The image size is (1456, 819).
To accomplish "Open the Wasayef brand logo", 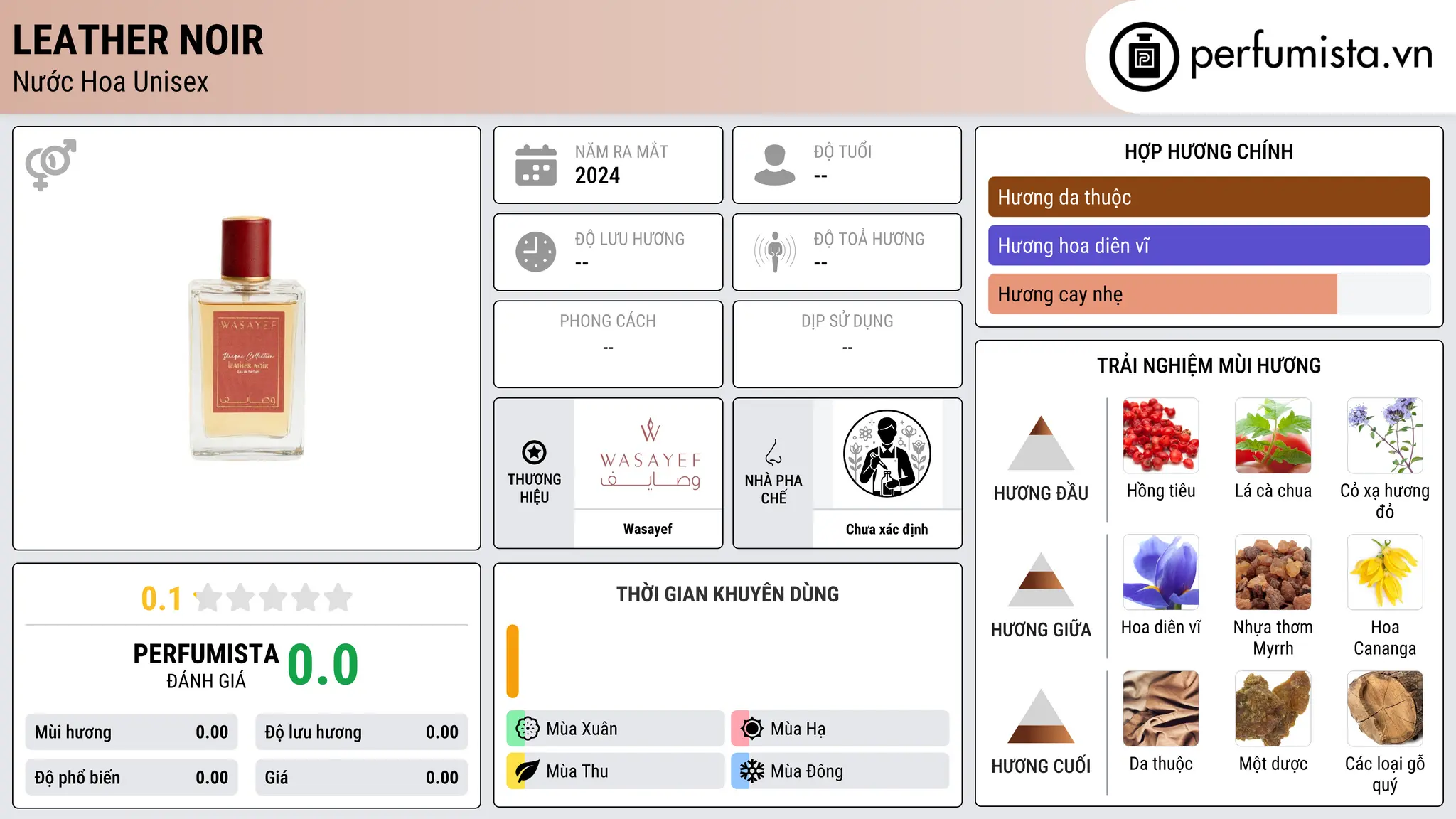I will 650,454.
